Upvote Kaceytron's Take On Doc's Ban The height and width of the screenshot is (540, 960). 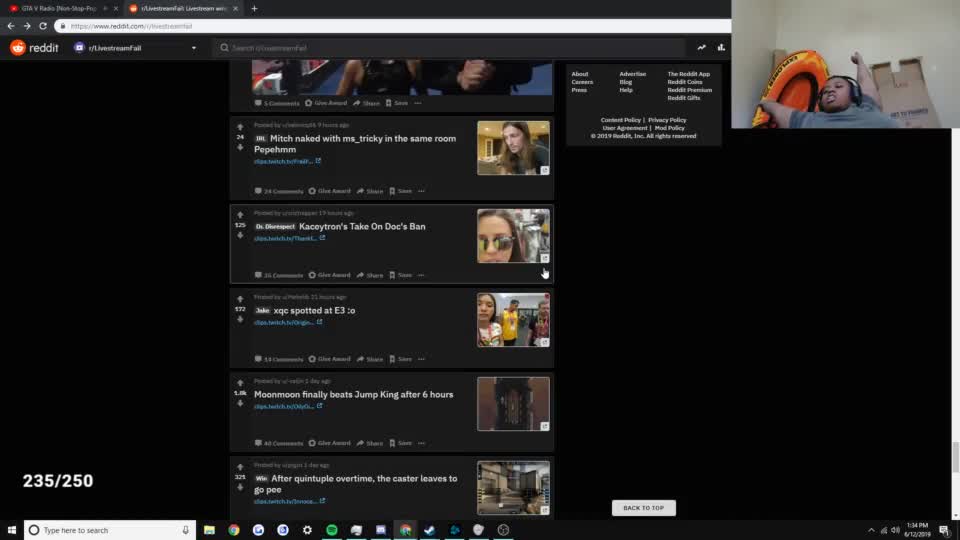[240, 216]
